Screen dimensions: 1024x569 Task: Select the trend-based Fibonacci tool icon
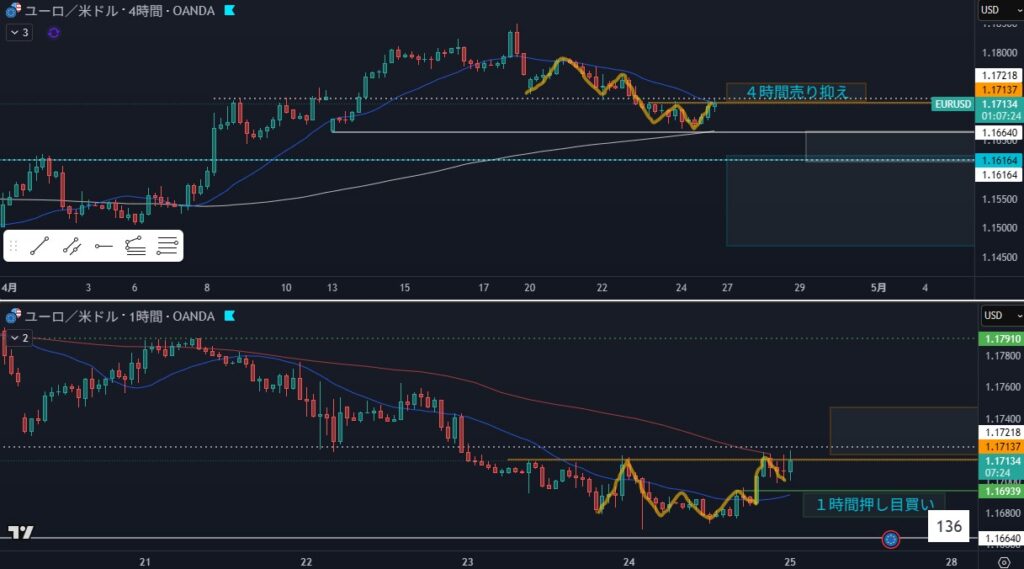[136, 245]
